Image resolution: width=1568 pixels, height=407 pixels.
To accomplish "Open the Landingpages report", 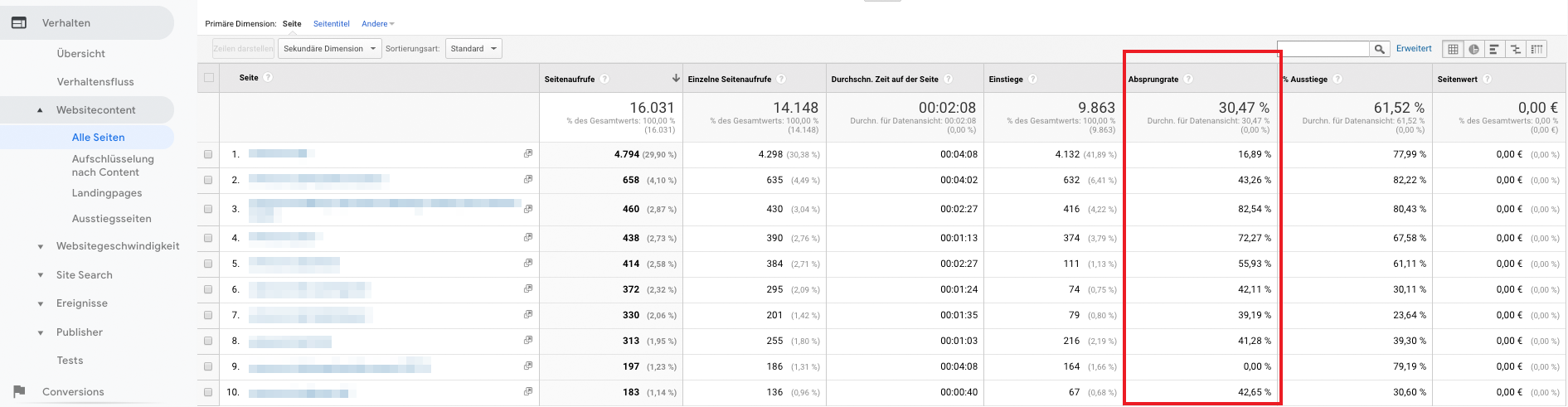I will click(107, 193).
